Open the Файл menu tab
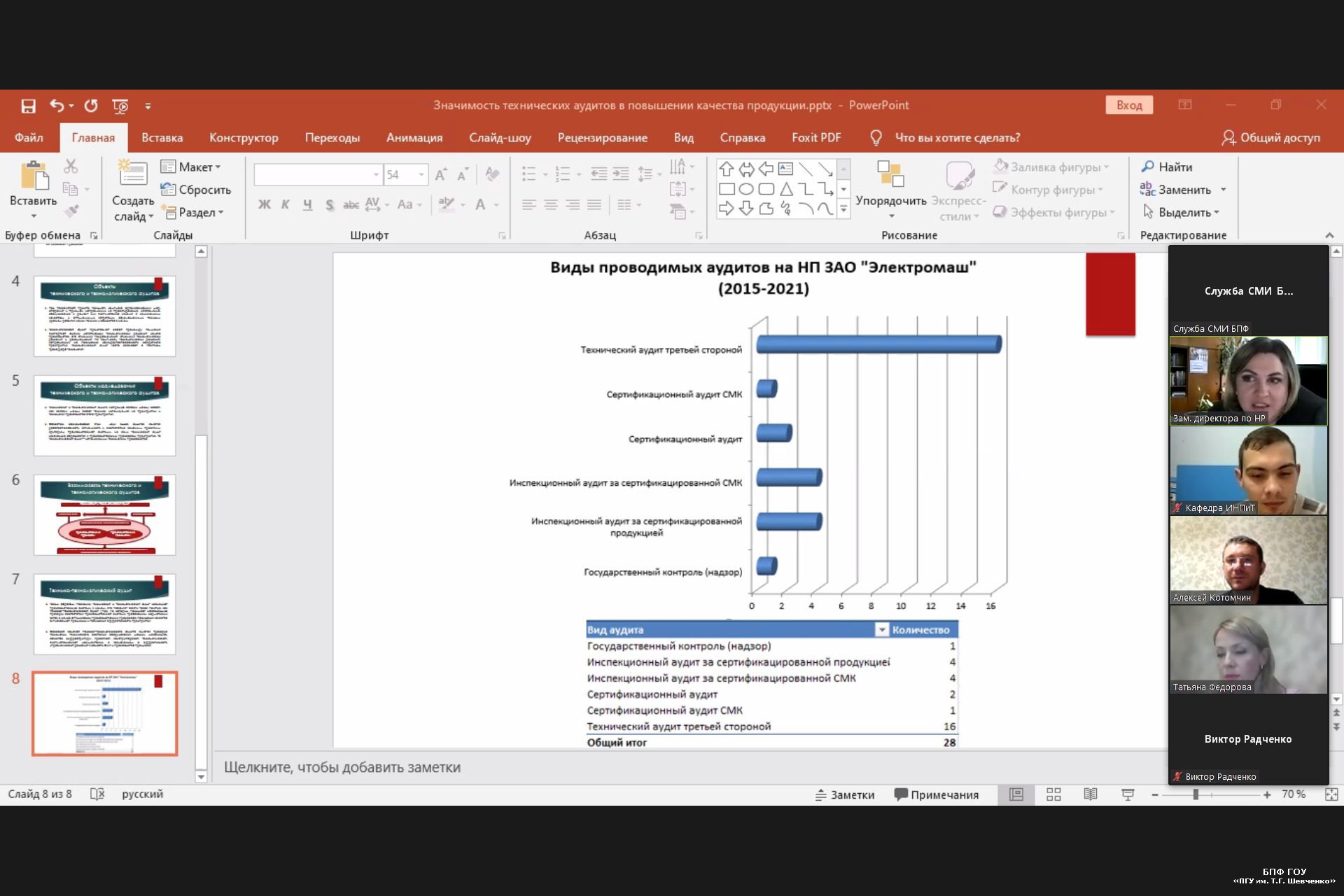 point(29,137)
